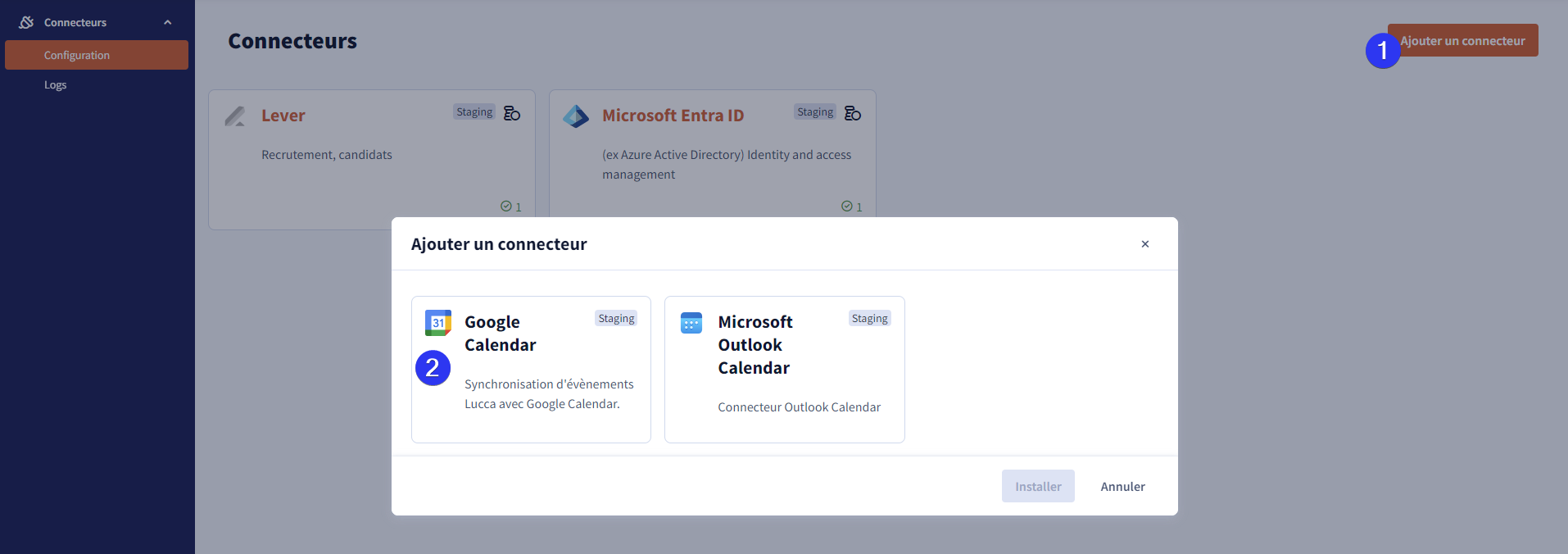Click the check status icon on Entra ID card
Image resolution: width=1568 pixels, height=554 pixels.
(847, 206)
